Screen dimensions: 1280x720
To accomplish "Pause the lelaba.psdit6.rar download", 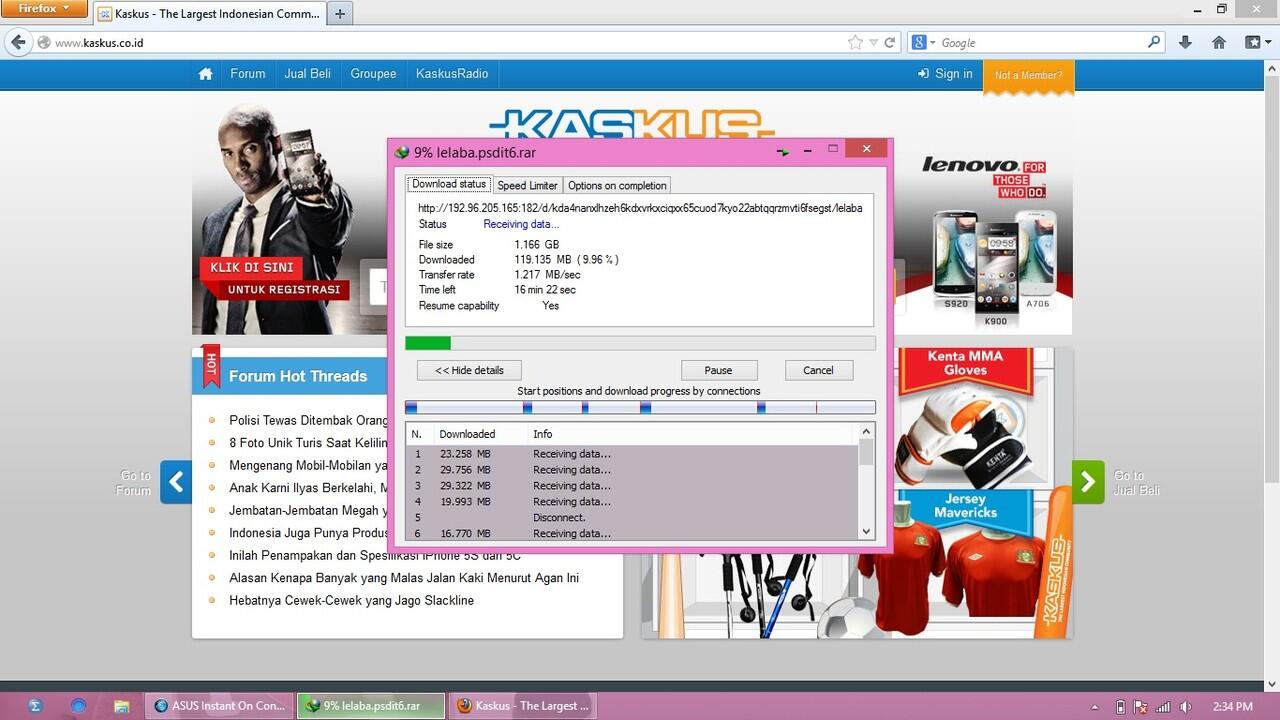I will [718, 370].
